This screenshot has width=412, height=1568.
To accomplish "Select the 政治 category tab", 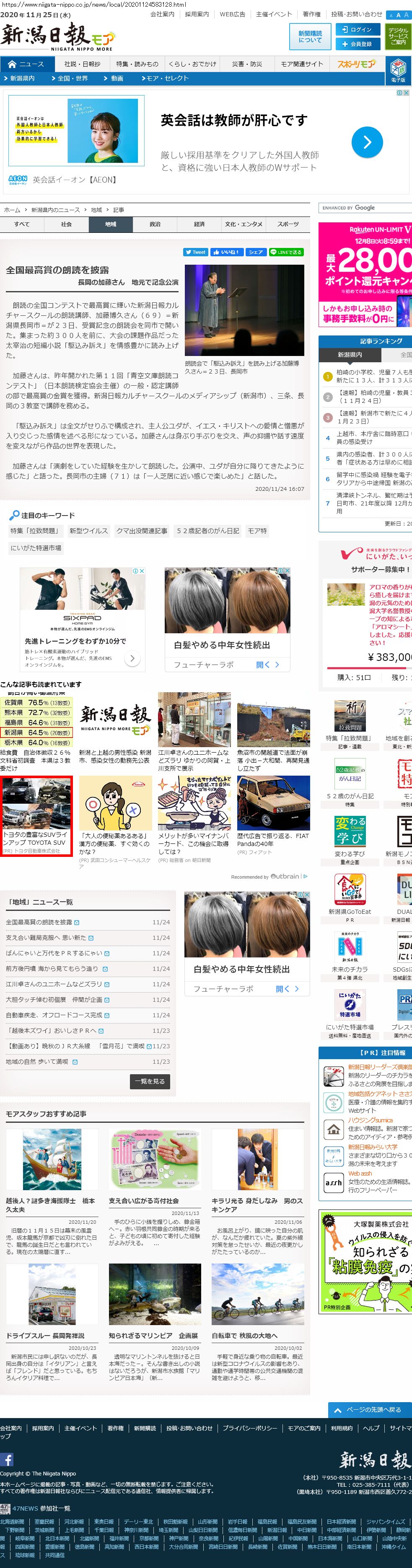I will 155,224.
